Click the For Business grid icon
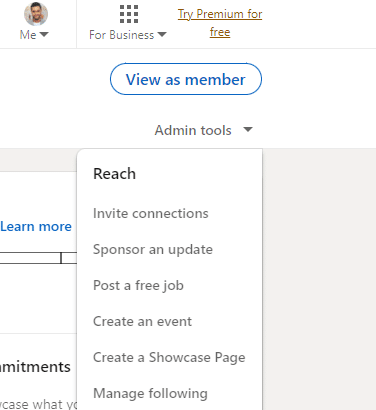Screen dimensions: 376x410 tap(129, 14)
